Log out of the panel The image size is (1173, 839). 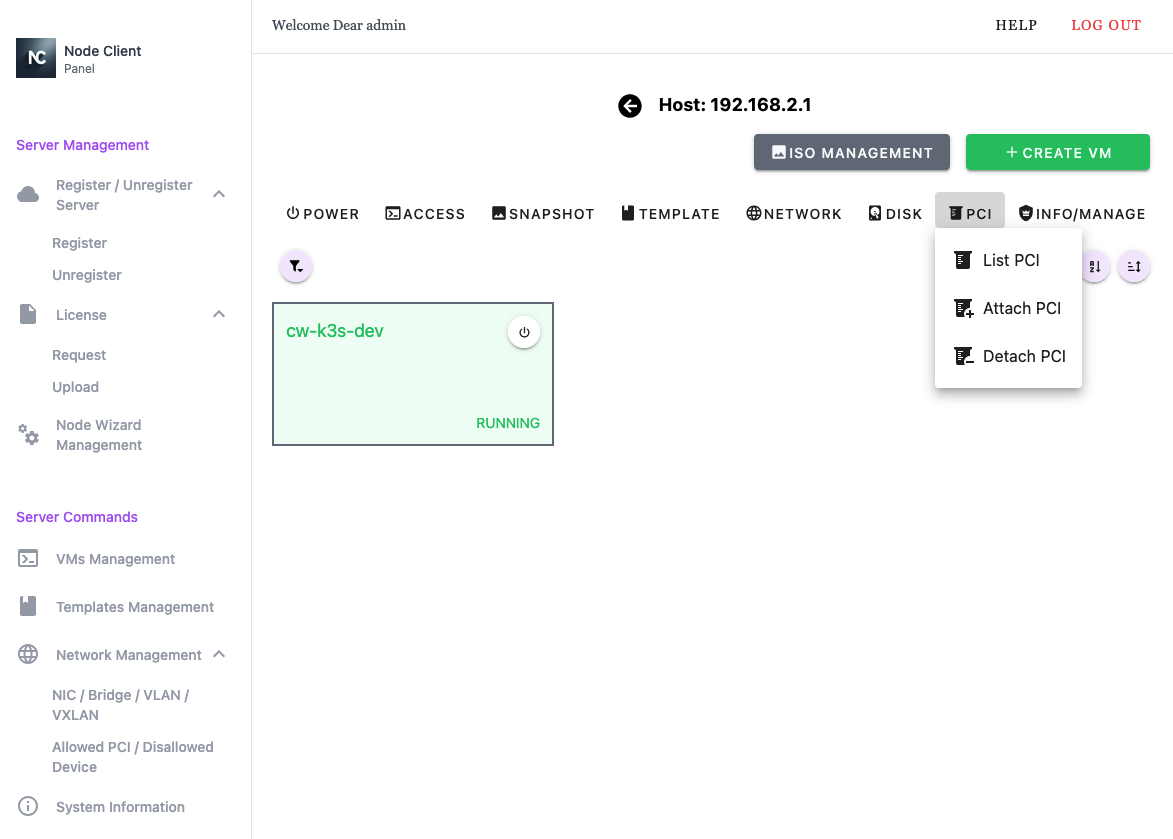(x=1105, y=25)
